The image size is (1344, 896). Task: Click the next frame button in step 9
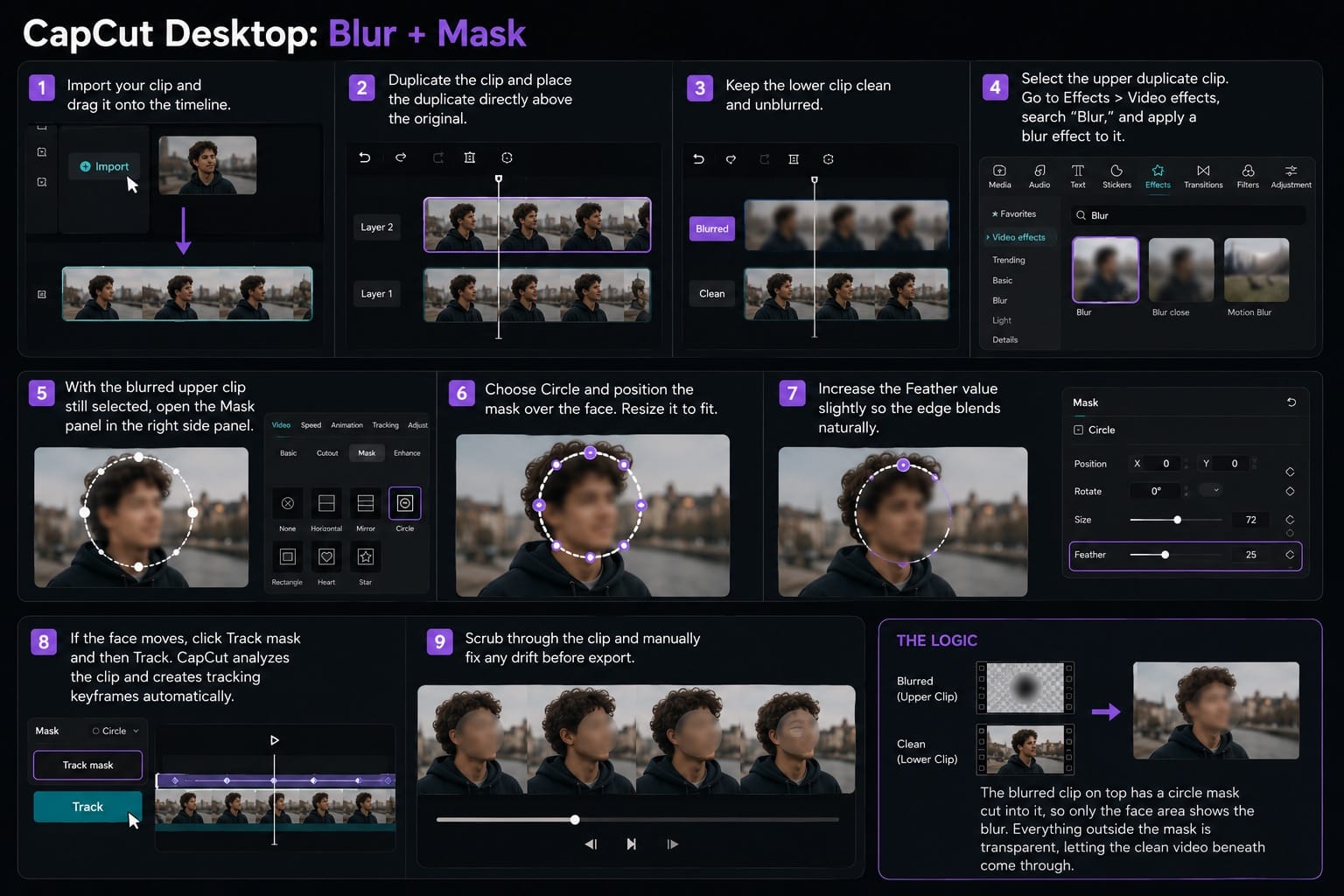coord(672,844)
